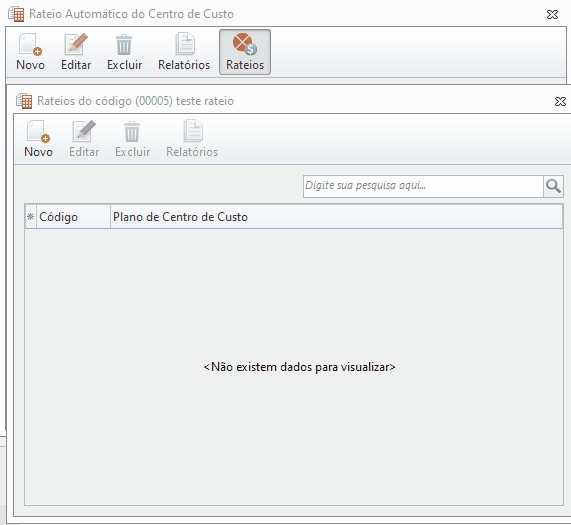Click the disabled Editar icon in Rateios do código window
The image size is (571, 525).
pos(84,139)
